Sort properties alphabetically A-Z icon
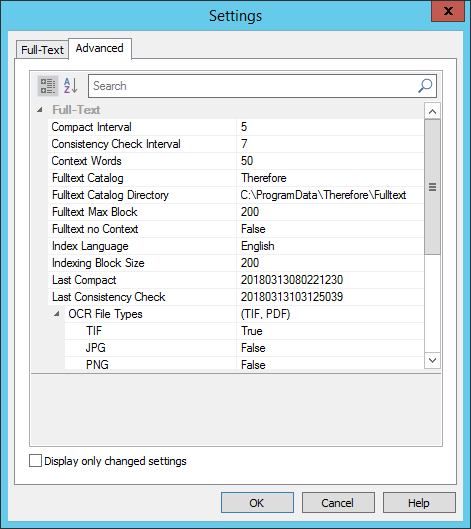This screenshot has width=471, height=529. pos(71,86)
